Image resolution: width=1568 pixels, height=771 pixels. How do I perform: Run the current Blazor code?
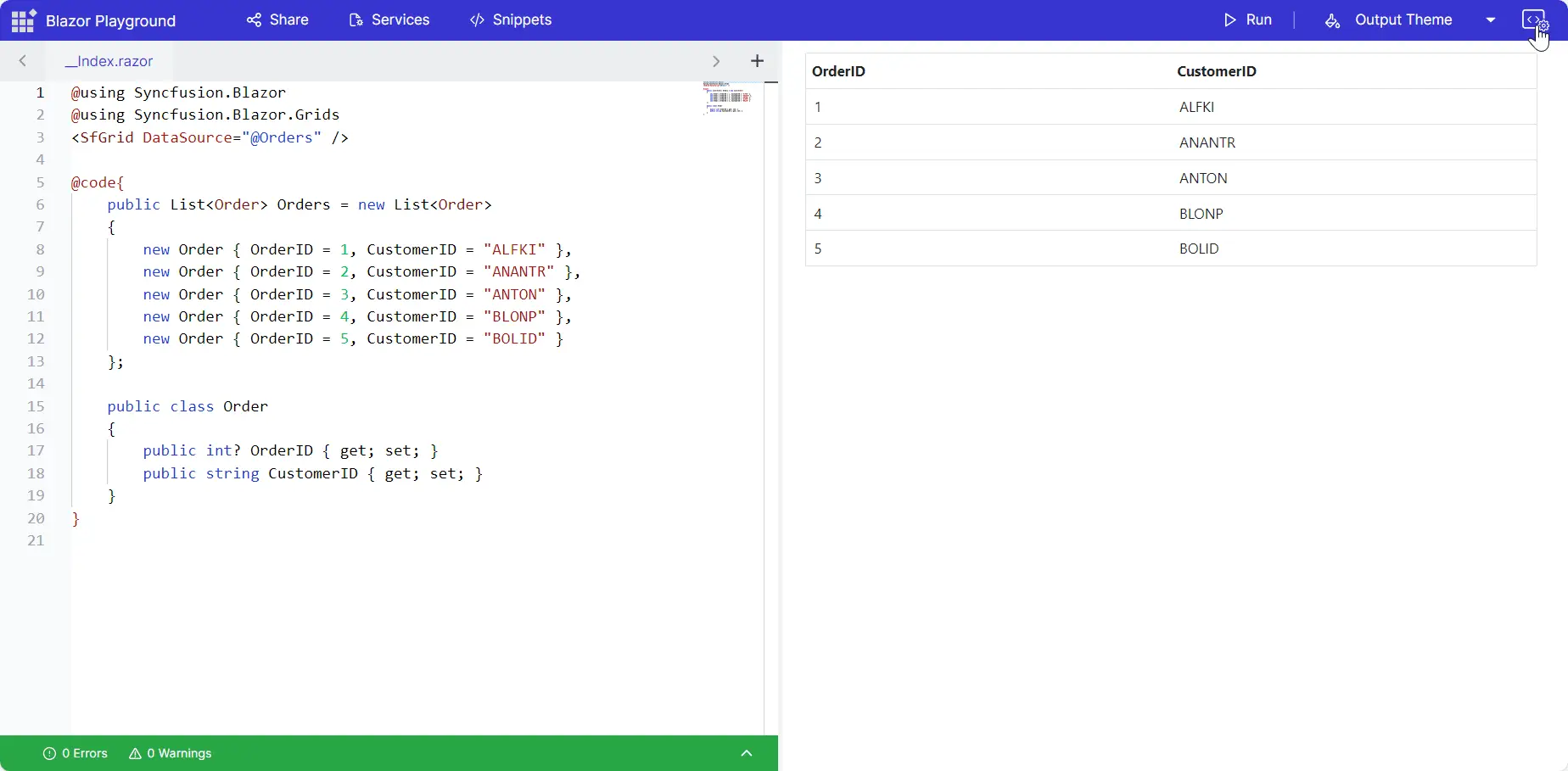(x=1247, y=20)
